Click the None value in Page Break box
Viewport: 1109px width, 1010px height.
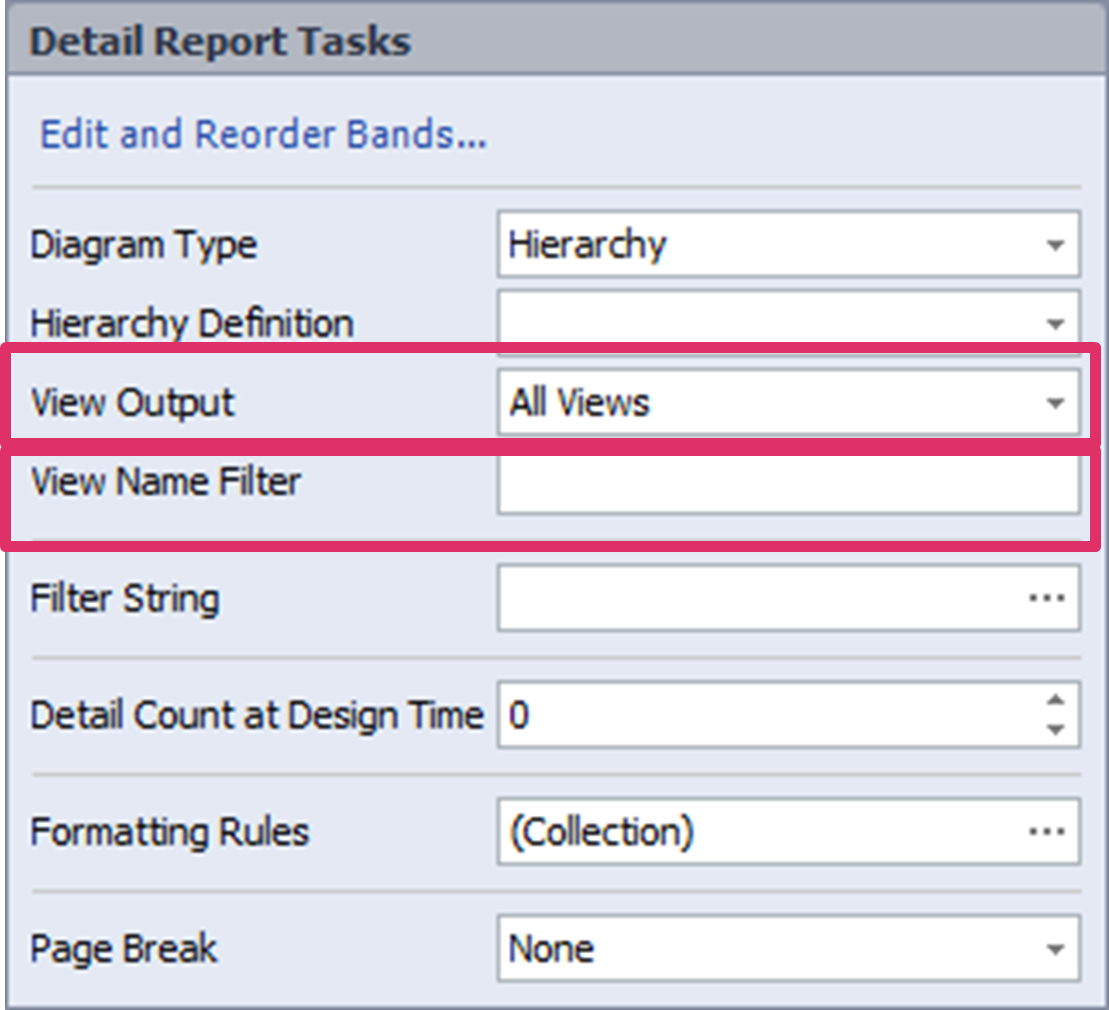552,949
